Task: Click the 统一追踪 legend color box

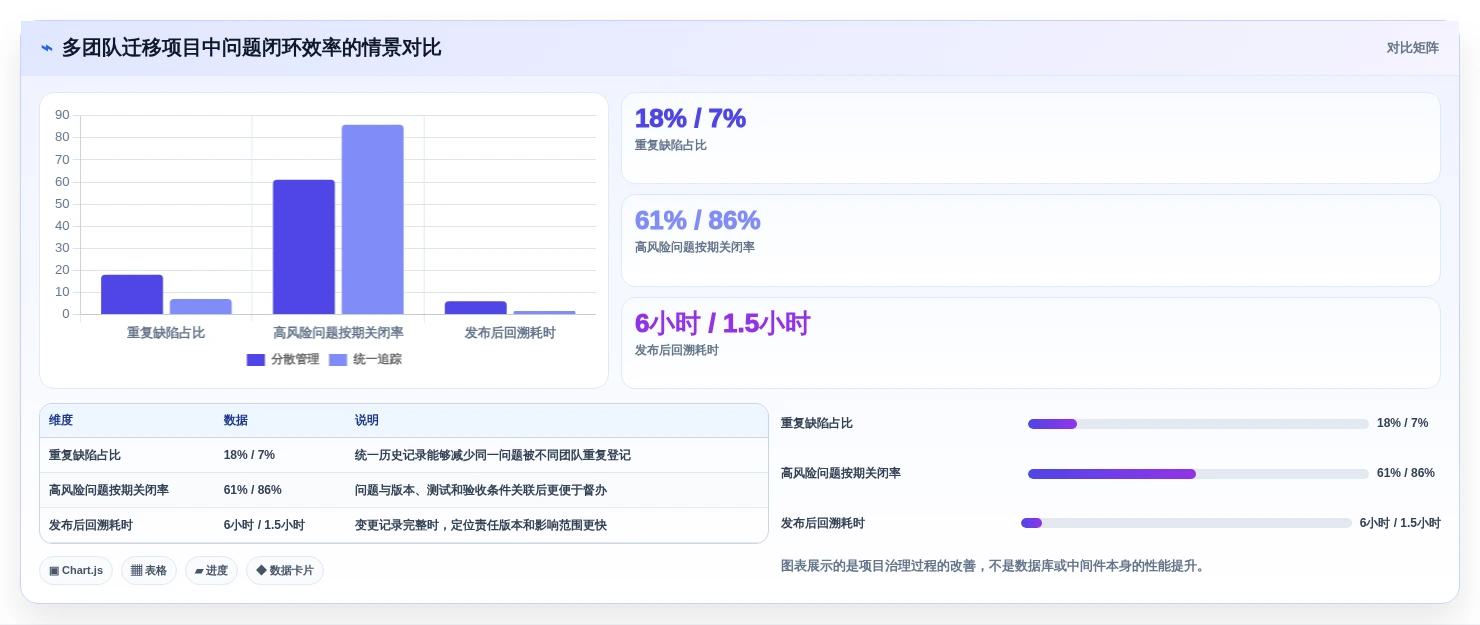Action: click(x=338, y=360)
